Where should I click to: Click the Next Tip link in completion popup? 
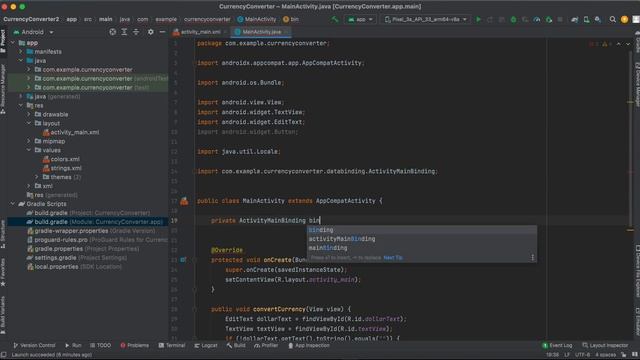point(393,258)
